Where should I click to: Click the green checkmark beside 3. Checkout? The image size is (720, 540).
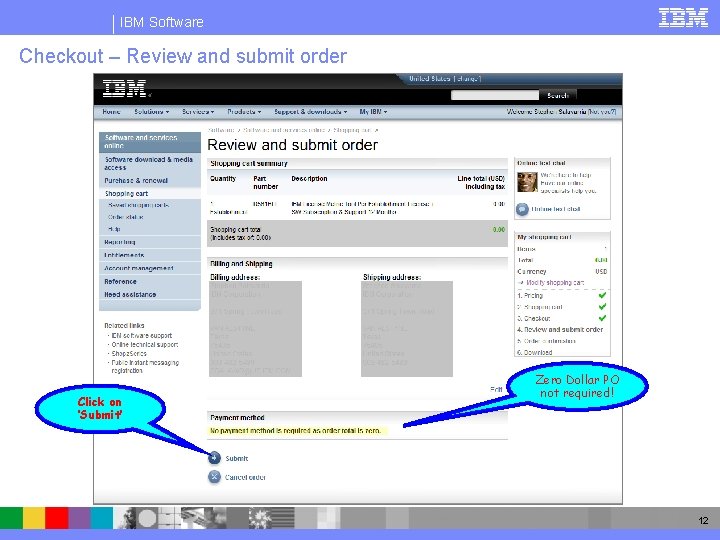[602, 318]
